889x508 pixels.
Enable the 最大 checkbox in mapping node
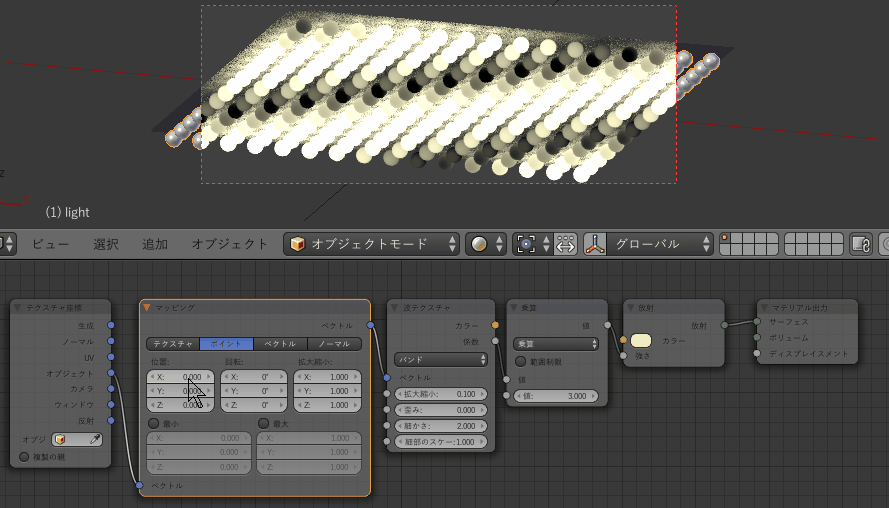[263, 424]
